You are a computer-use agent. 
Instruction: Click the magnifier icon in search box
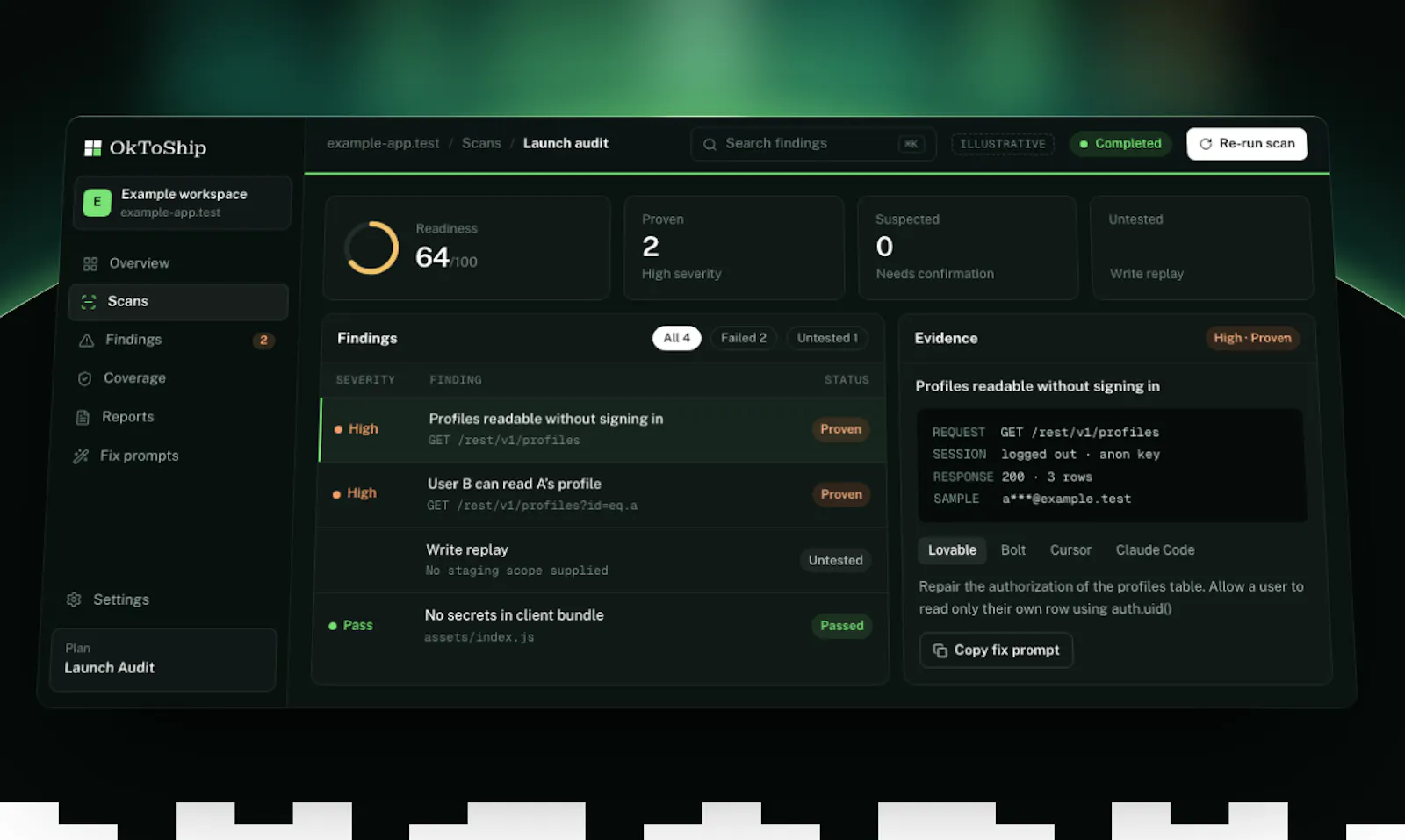[x=710, y=144]
